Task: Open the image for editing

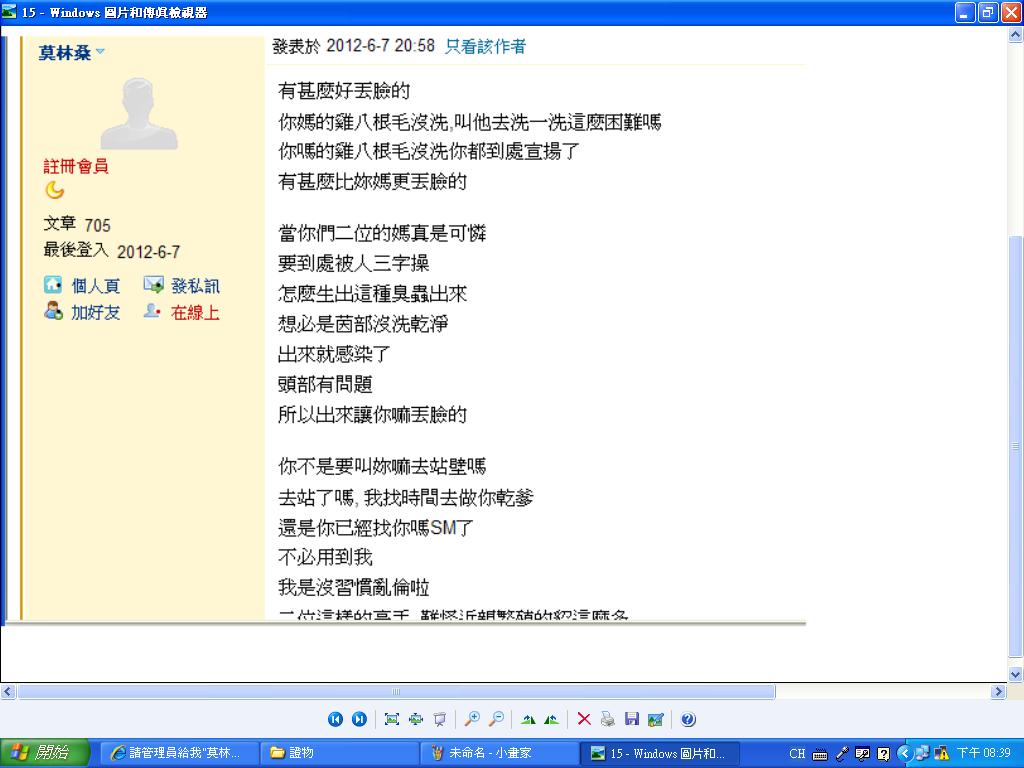Action: [x=655, y=719]
